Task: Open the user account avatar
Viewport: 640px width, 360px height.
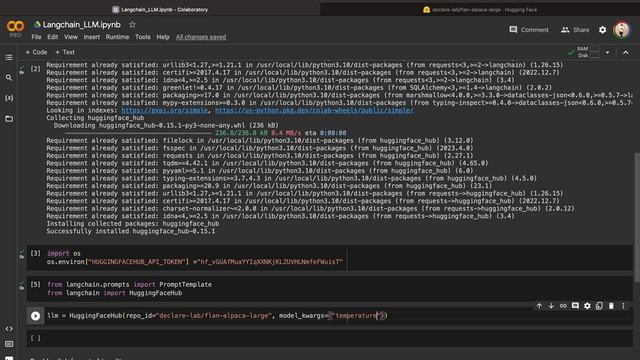Action: 622,30
